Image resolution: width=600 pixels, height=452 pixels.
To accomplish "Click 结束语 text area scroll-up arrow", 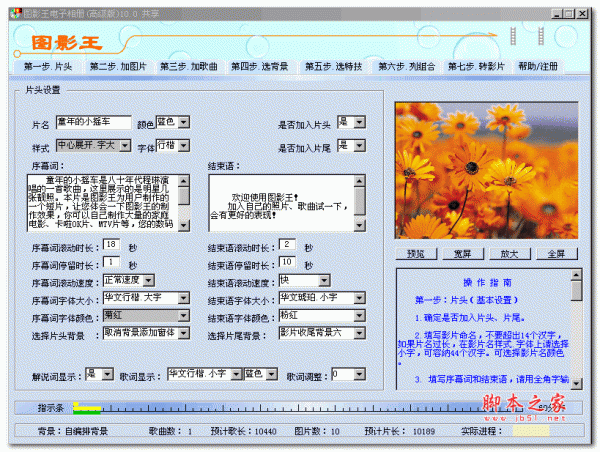I will [360, 181].
